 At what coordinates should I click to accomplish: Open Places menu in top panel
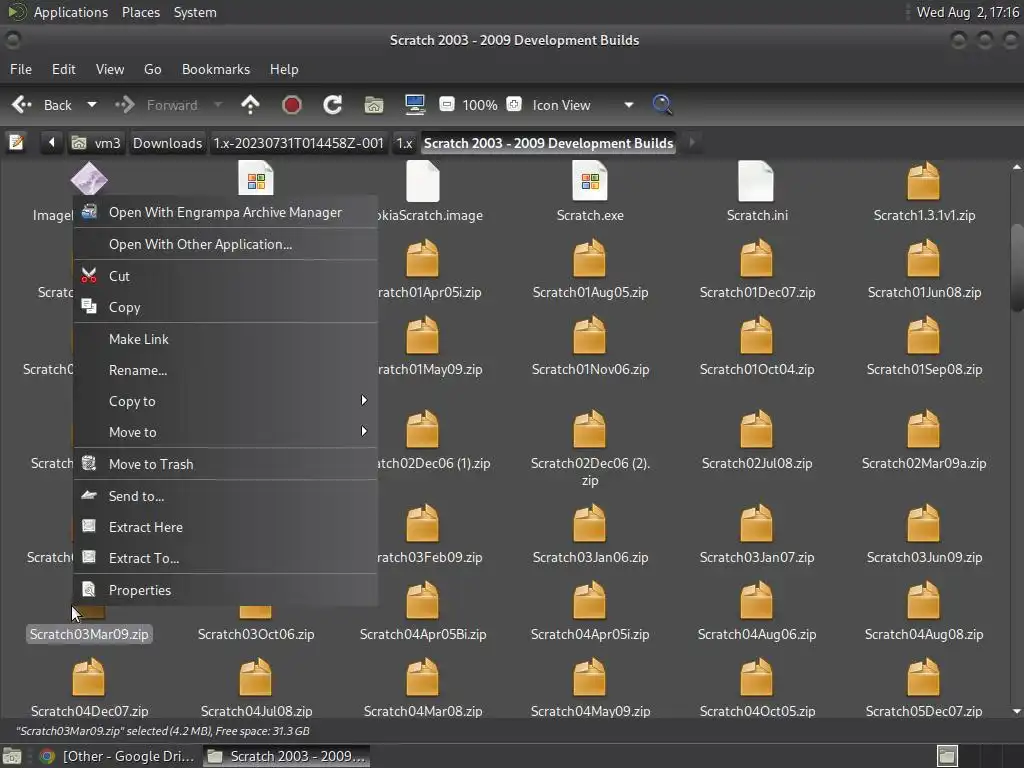point(140,12)
